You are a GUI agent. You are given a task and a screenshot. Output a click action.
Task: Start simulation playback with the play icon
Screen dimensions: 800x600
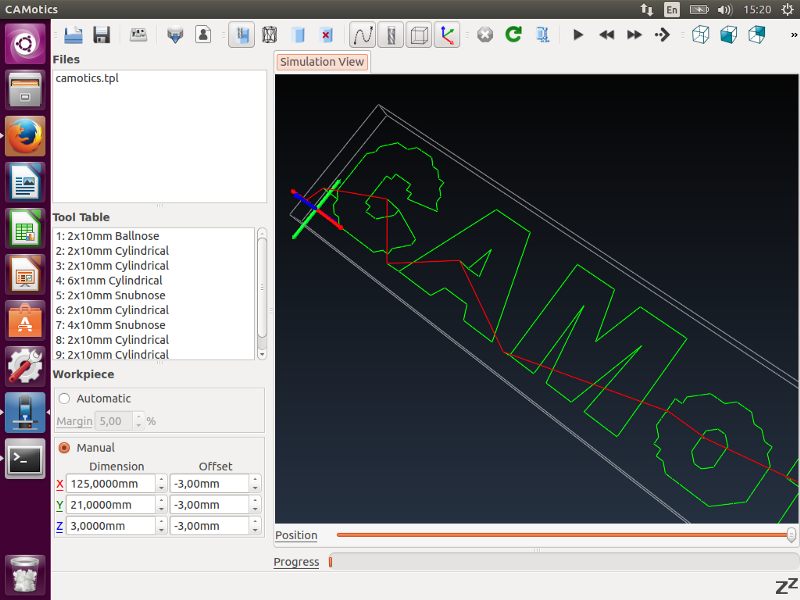pos(578,35)
